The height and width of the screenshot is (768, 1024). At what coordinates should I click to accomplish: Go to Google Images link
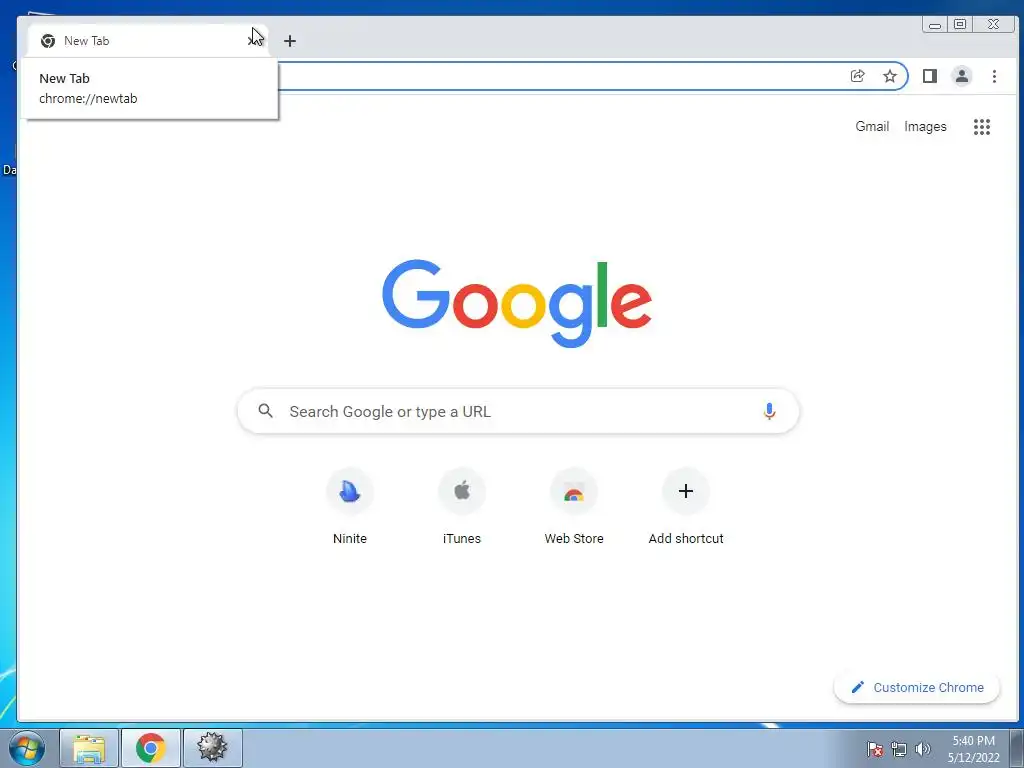pyautogui.click(x=925, y=127)
